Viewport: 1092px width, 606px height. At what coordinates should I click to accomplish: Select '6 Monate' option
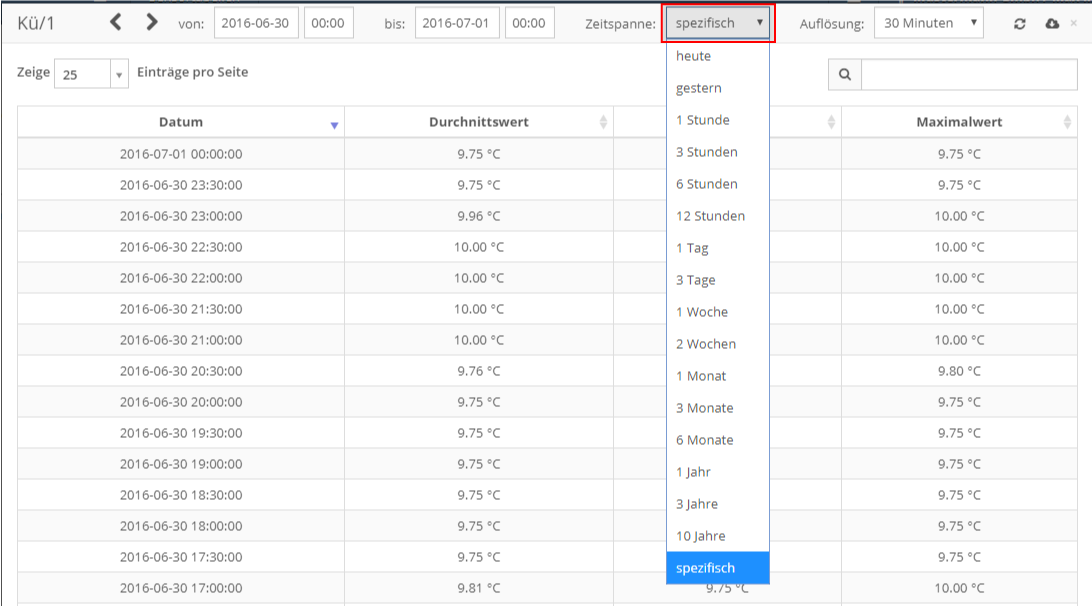[718, 440]
